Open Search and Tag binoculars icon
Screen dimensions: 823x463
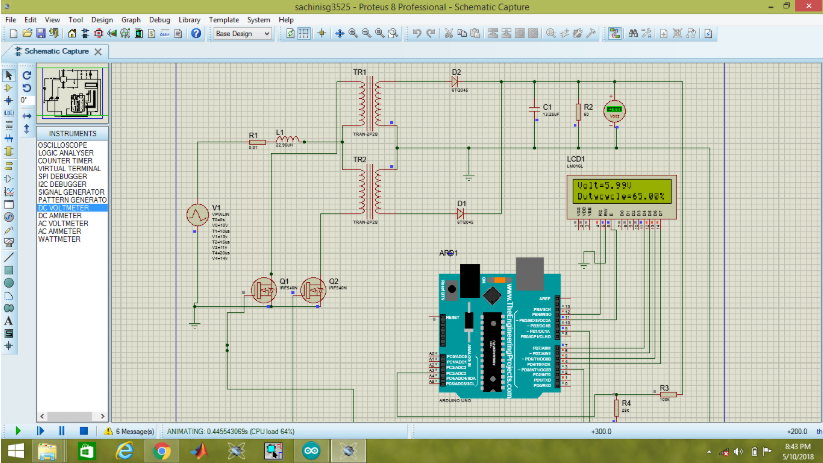click(x=633, y=34)
